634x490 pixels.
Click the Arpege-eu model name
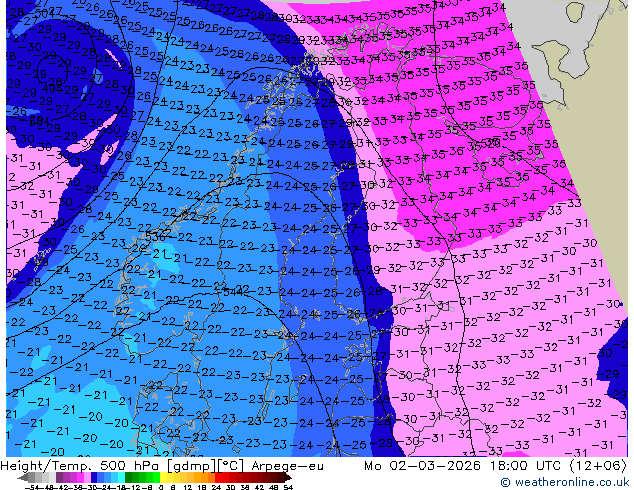pyautogui.click(x=287, y=466)
